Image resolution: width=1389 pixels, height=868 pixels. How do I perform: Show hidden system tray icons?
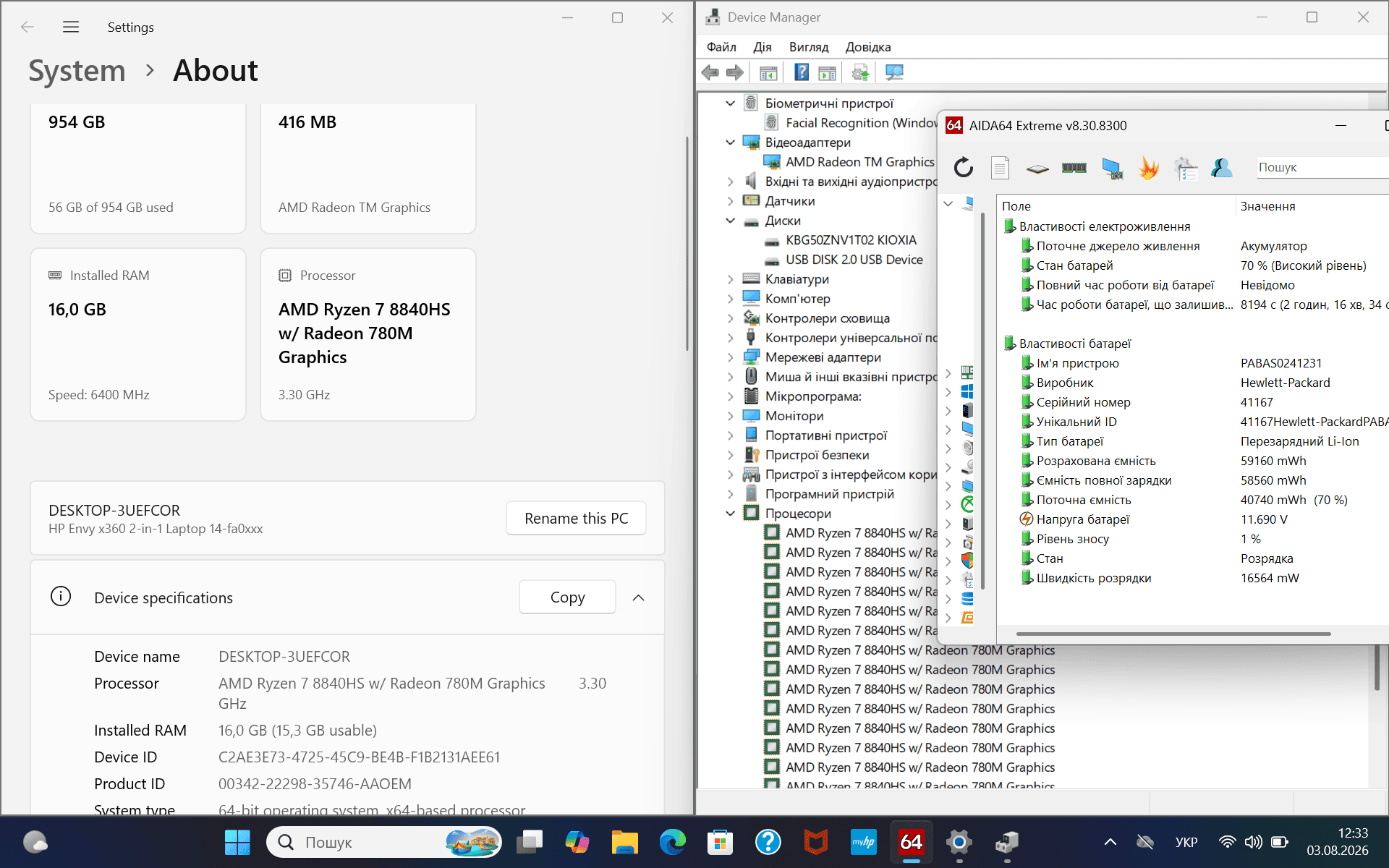click(1110, 842)
